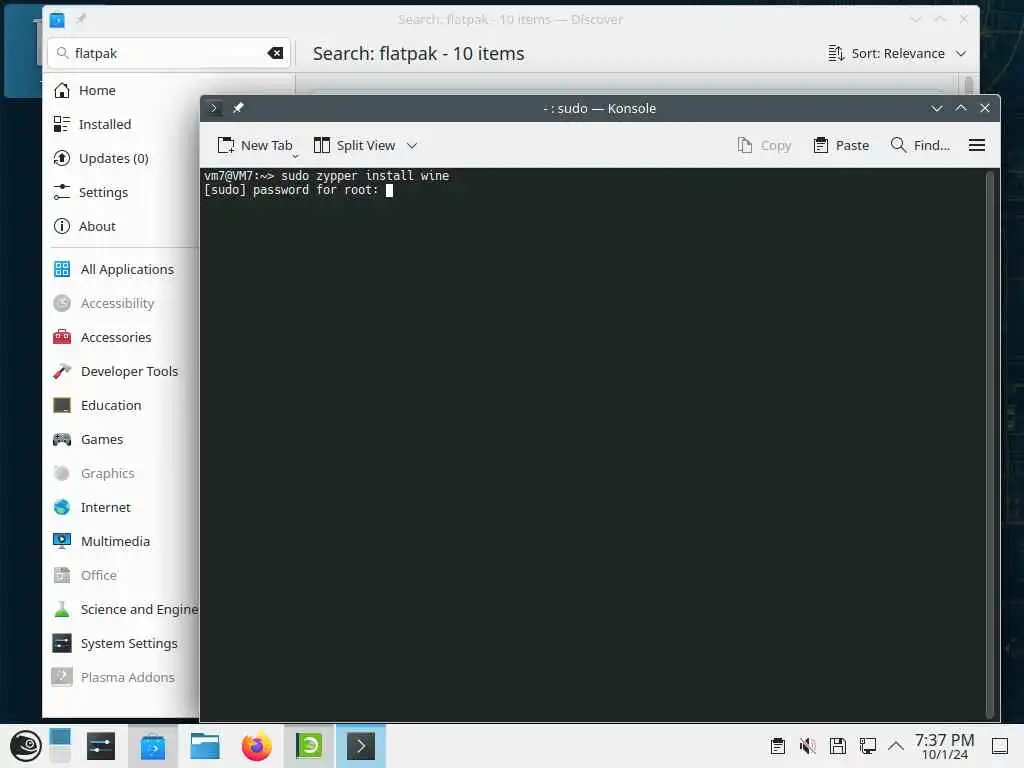Image resolution: width=1024 pixels, height=768 pixels.
Task: Open clock showing 7:37 PM
Action: coord(944,746)
